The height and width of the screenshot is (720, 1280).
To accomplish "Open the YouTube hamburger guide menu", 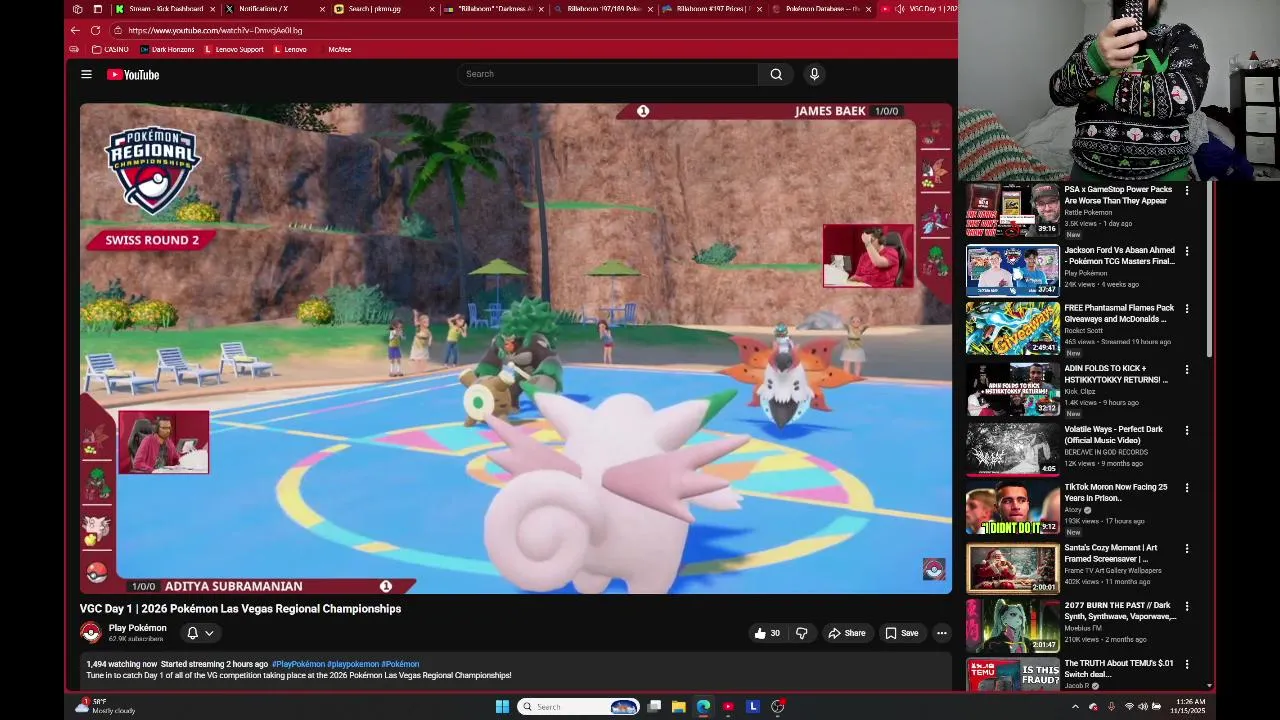I will 86,74.
